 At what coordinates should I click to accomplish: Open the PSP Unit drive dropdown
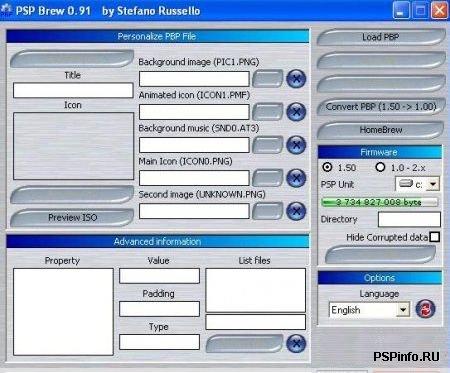[433, 184]
